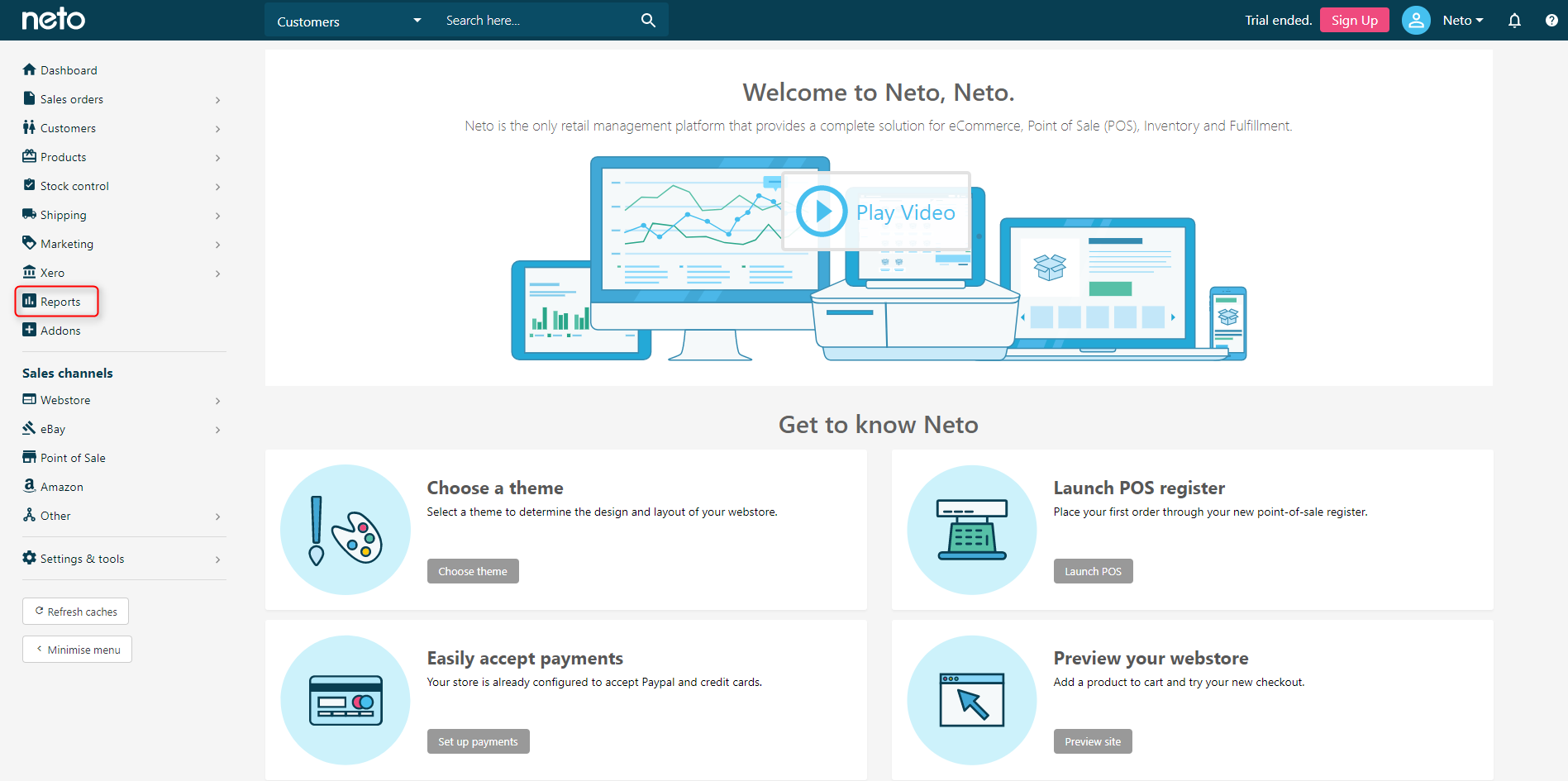Click the Point of Sale register icon
1568x781 pixels.
[x=30, y=457]
